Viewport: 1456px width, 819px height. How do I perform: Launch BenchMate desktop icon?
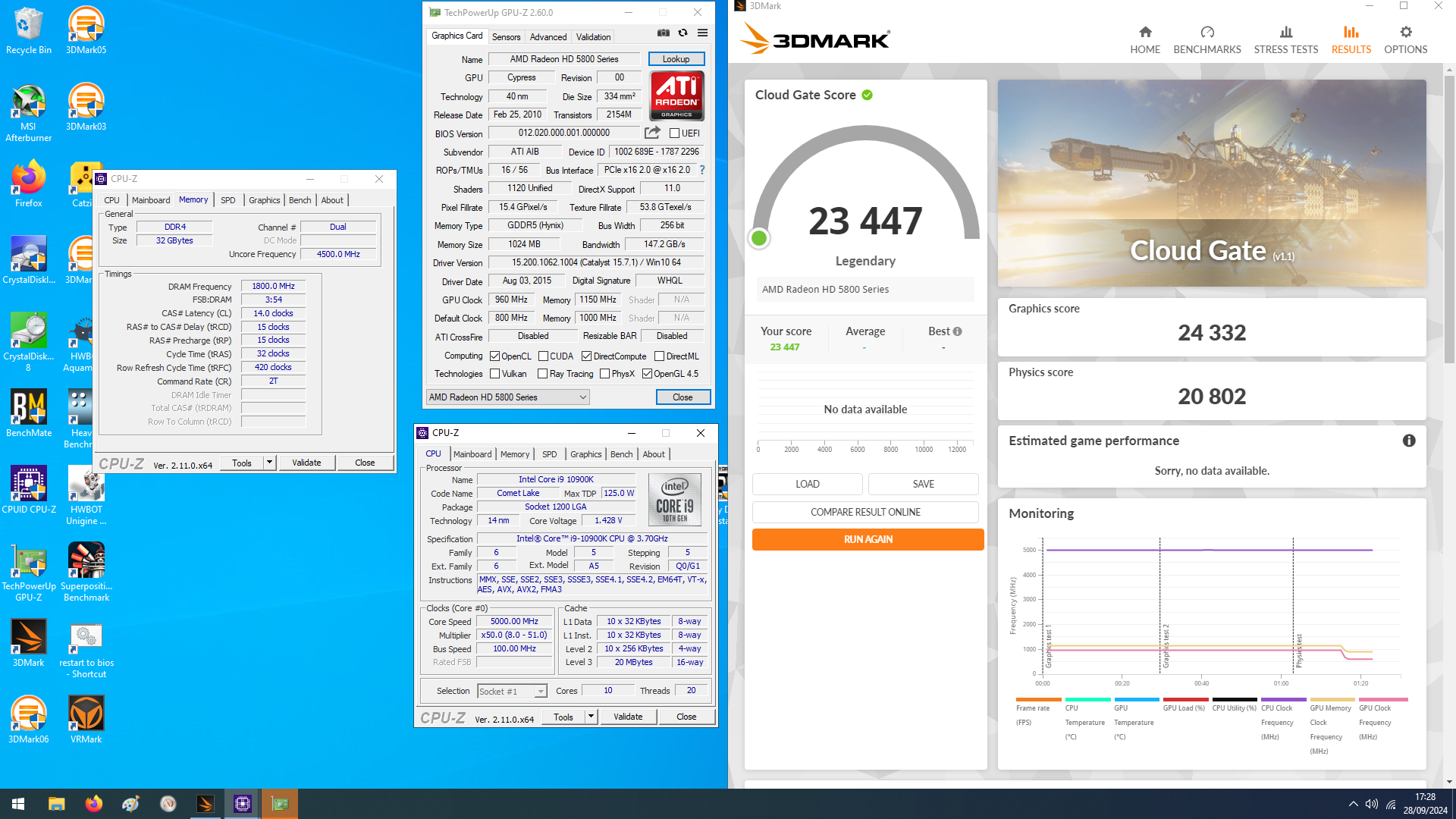click(29, 413)
